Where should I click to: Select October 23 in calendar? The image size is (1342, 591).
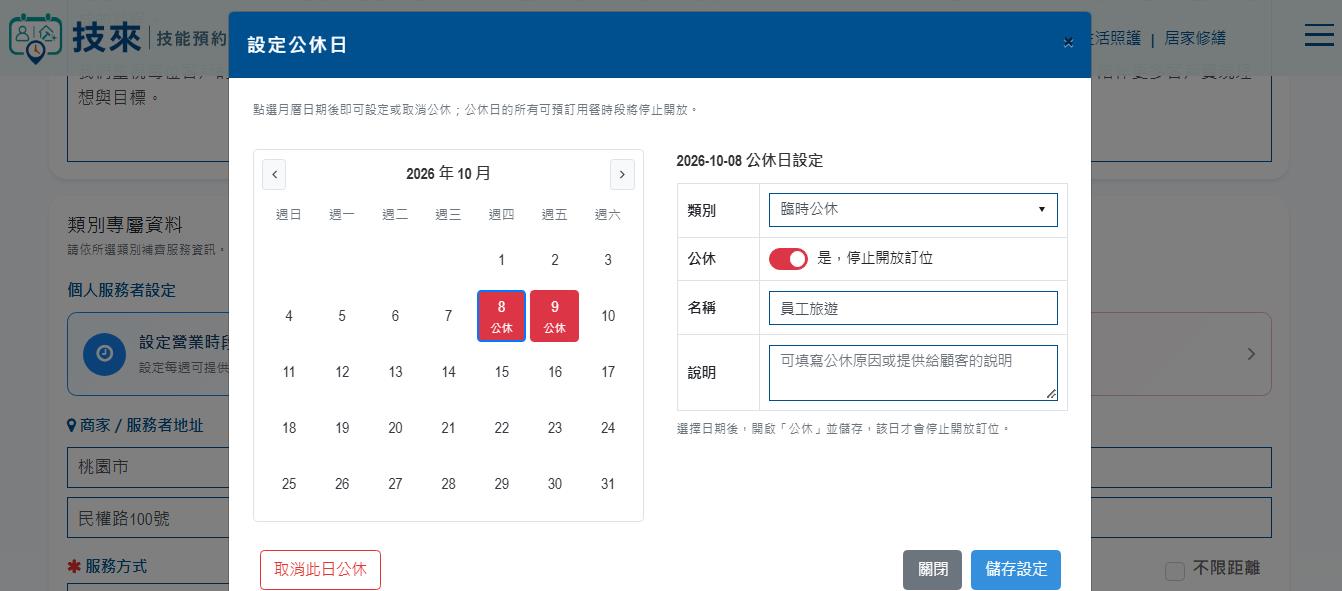[x=555, y=428]
